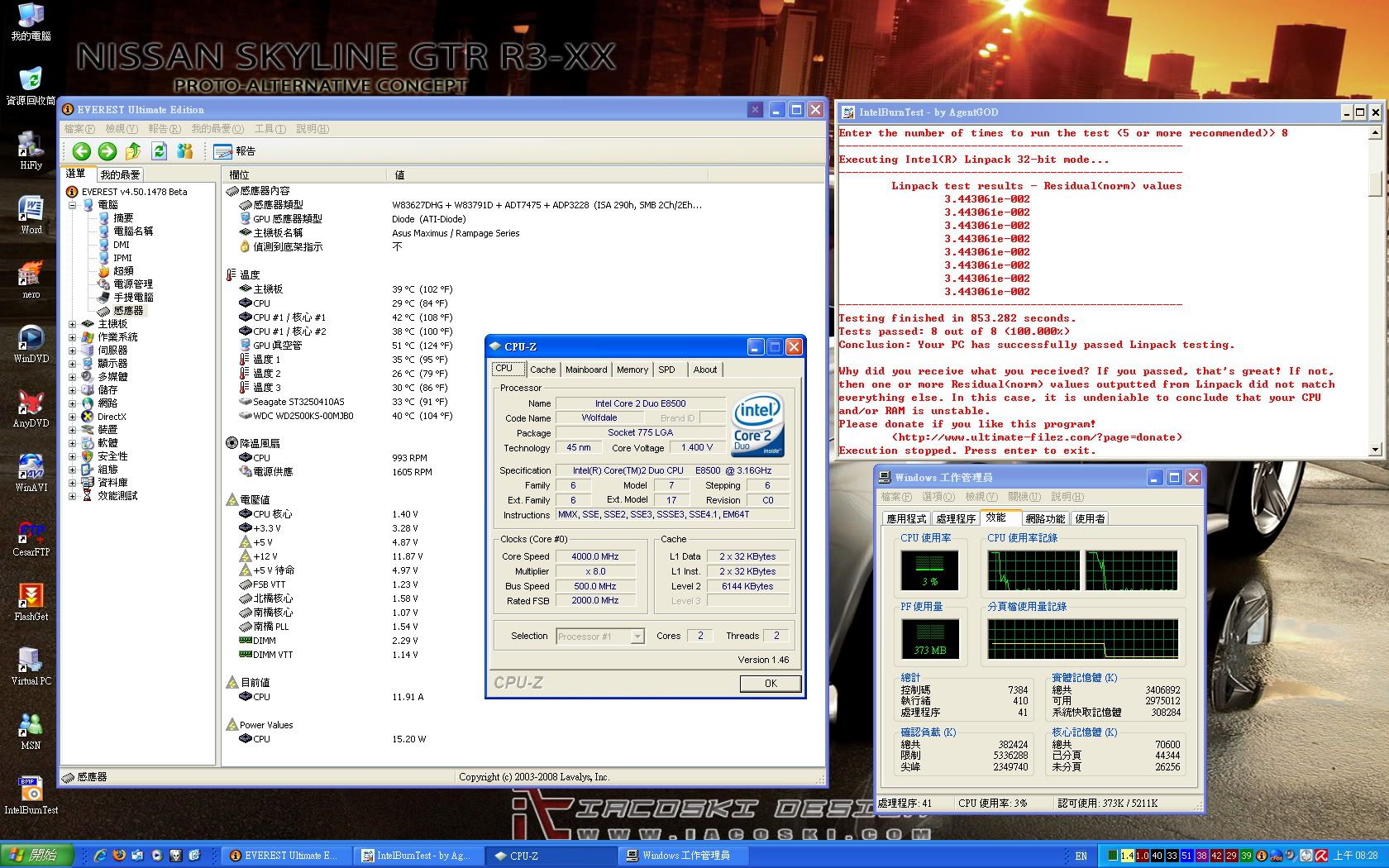Switch to 我的最愛 tab in EVEREST
Screen dimensions: 1389x868
coord(121,175)
